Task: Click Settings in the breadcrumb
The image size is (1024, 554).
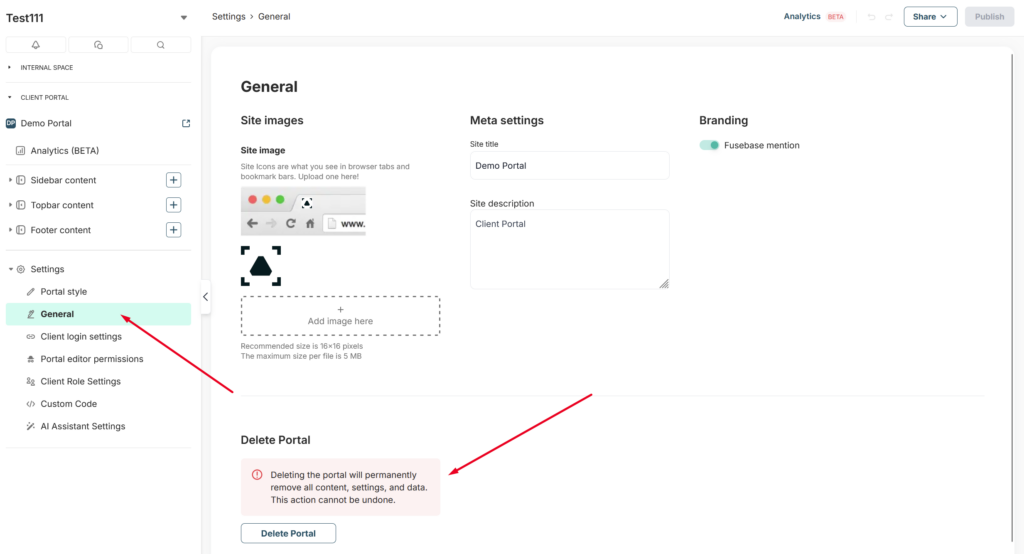Action: (x=229, y=16)
